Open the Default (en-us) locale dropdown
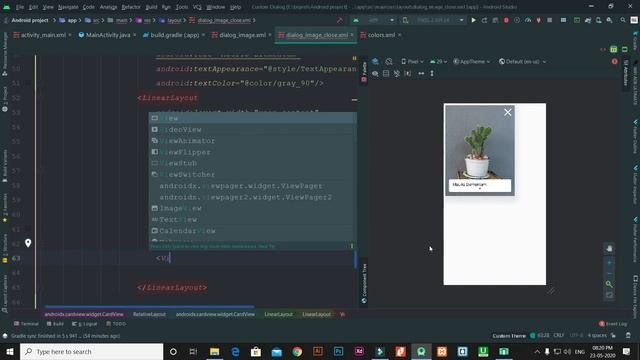 (x=522, y=62)
